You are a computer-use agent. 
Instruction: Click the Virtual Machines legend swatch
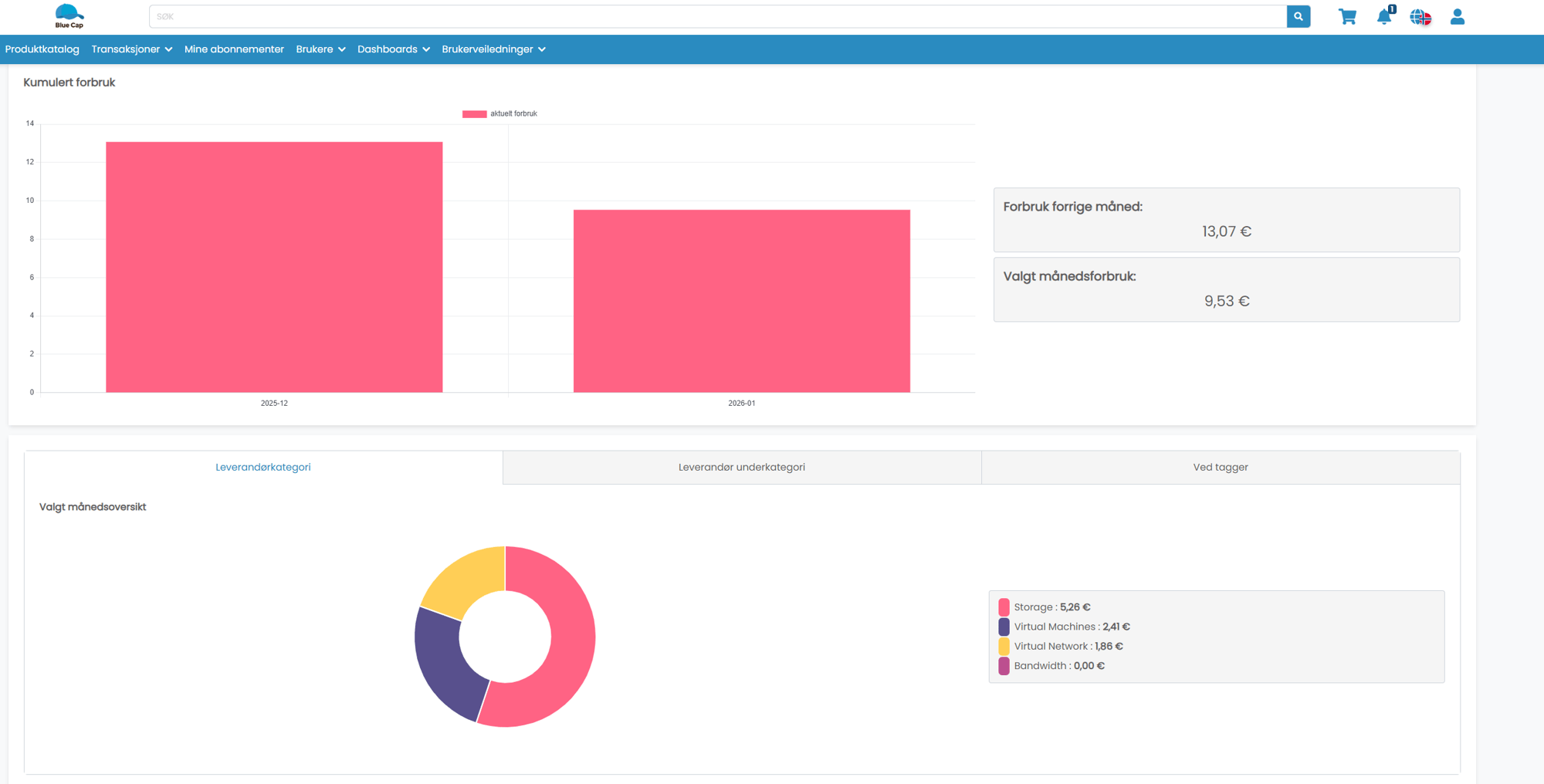pyautogui.click(x=1004, y=627)
